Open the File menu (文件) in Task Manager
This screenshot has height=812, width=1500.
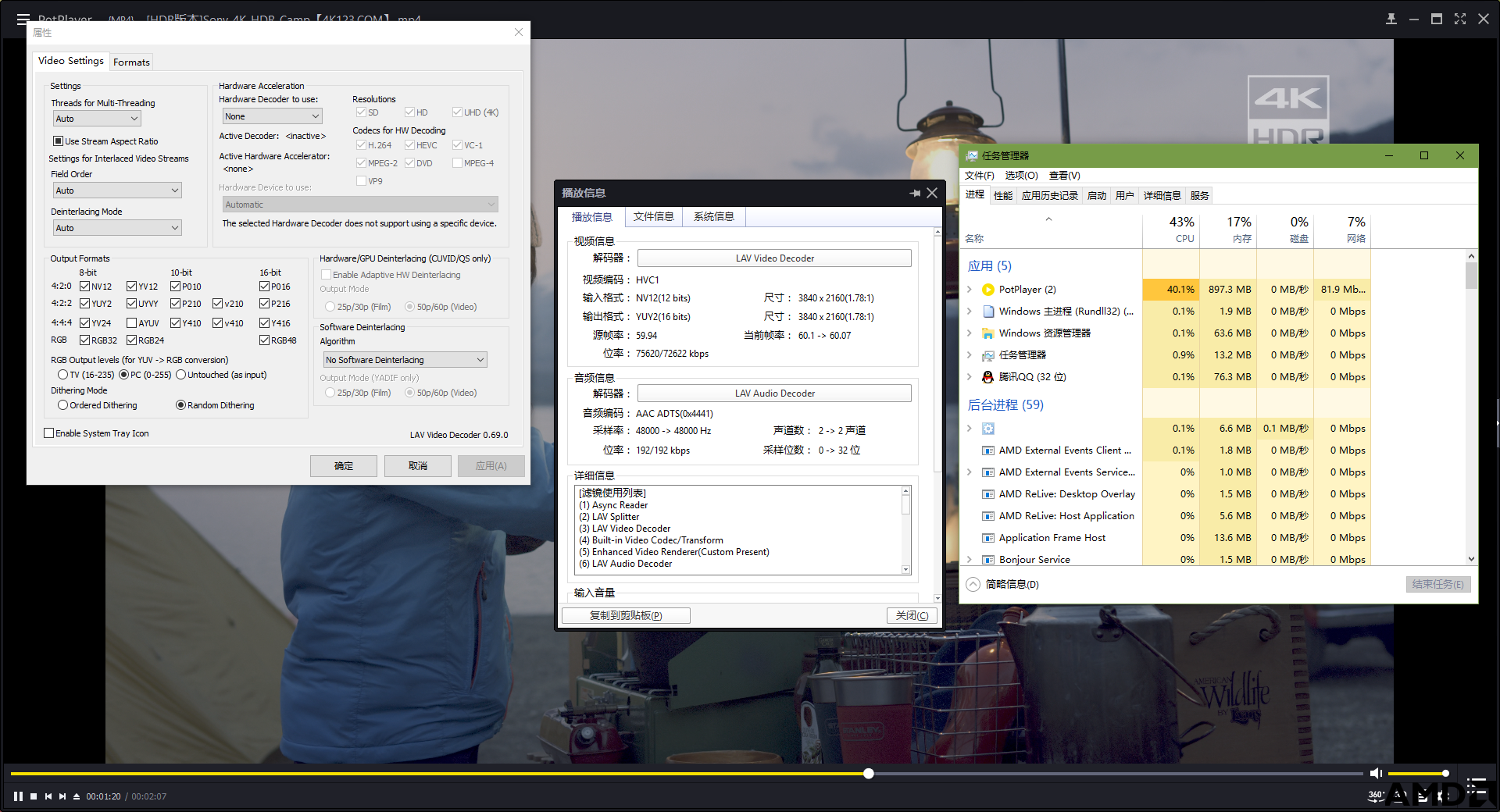pyautogui.click(x=980, y=176)
